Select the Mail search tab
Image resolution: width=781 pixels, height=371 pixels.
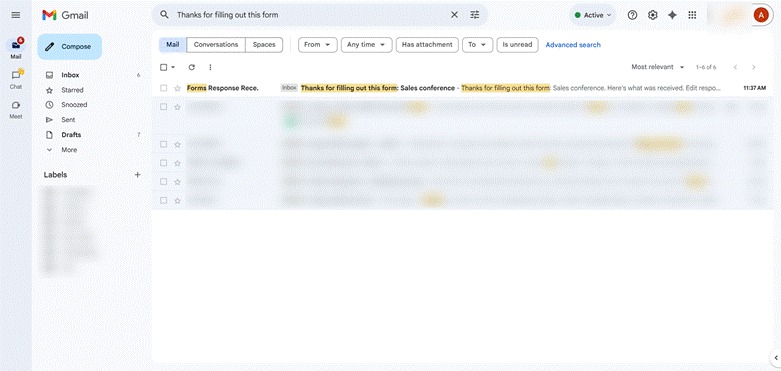point(173,45)
